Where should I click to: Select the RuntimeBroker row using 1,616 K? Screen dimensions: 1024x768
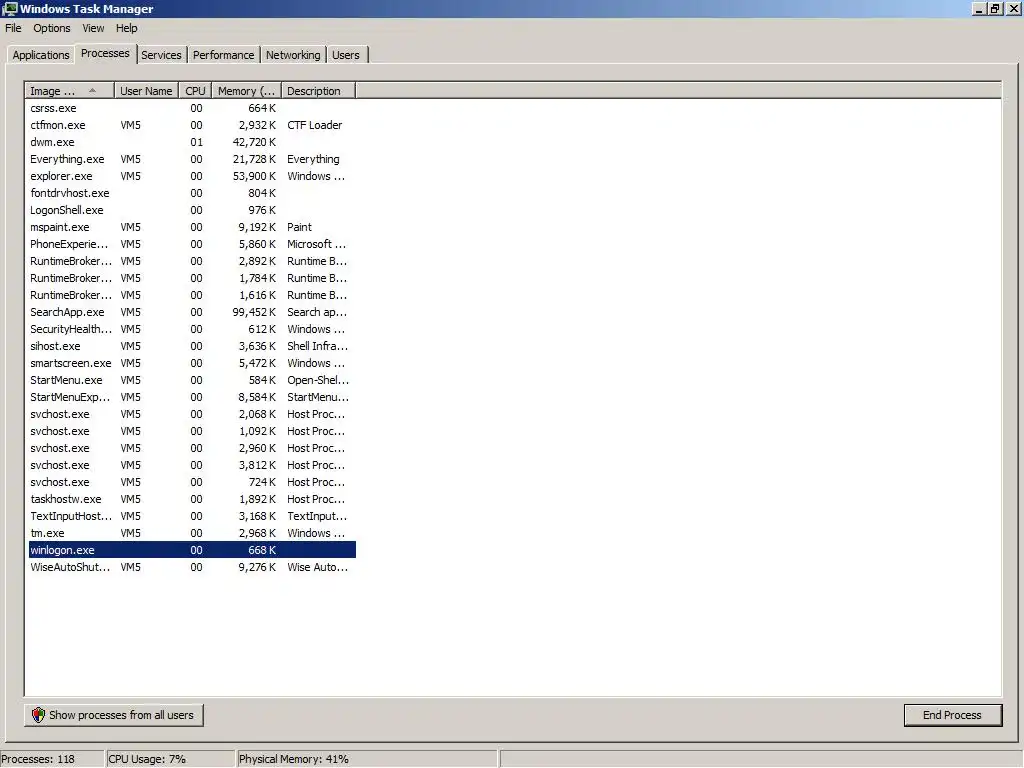192,295
